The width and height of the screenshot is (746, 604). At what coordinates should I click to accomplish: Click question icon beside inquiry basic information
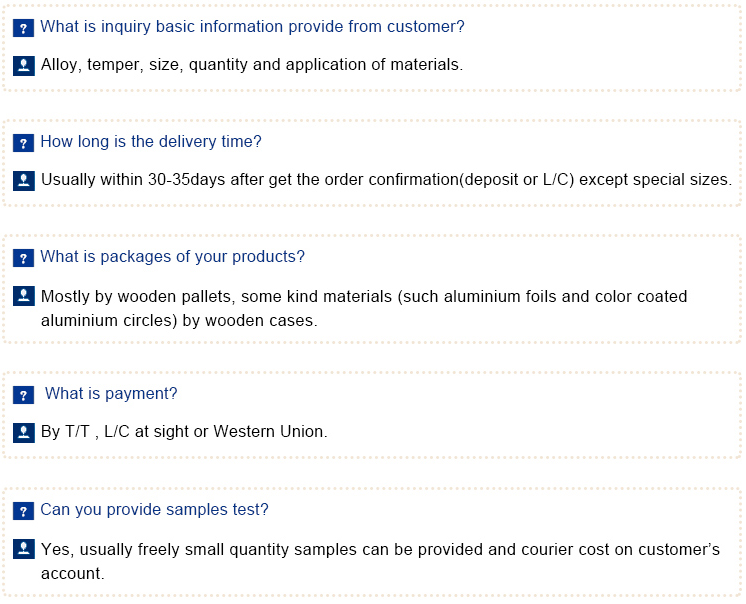click(x=23, y=28)
